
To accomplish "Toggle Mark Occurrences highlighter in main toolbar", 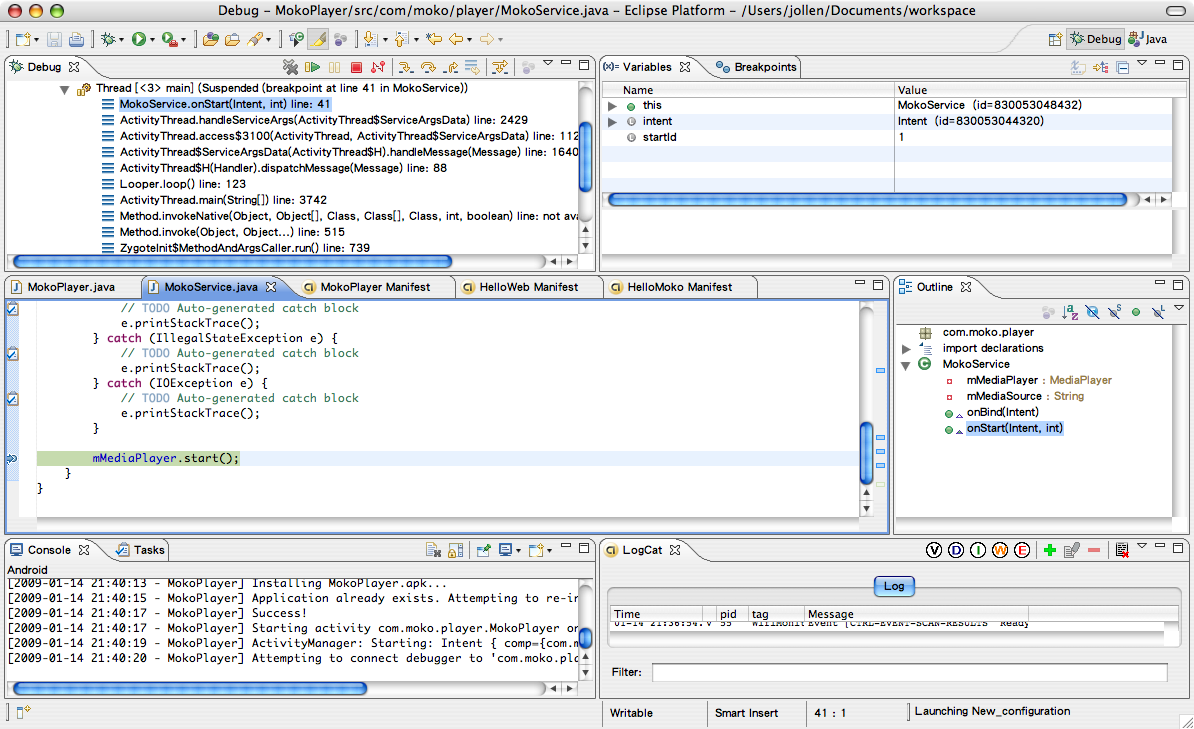I will (x=318, y=39).
